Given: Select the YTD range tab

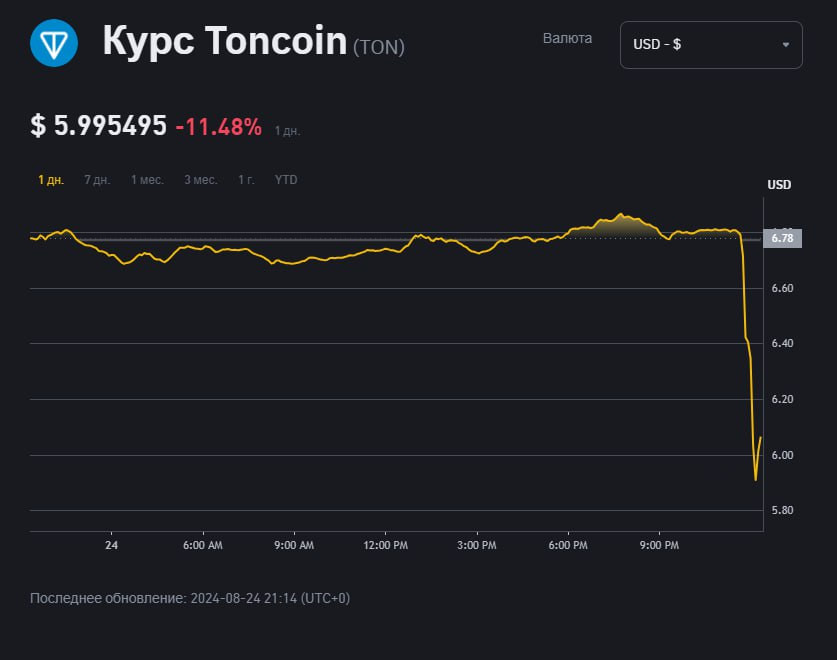Looking at the screenshot, I should 286,180.
